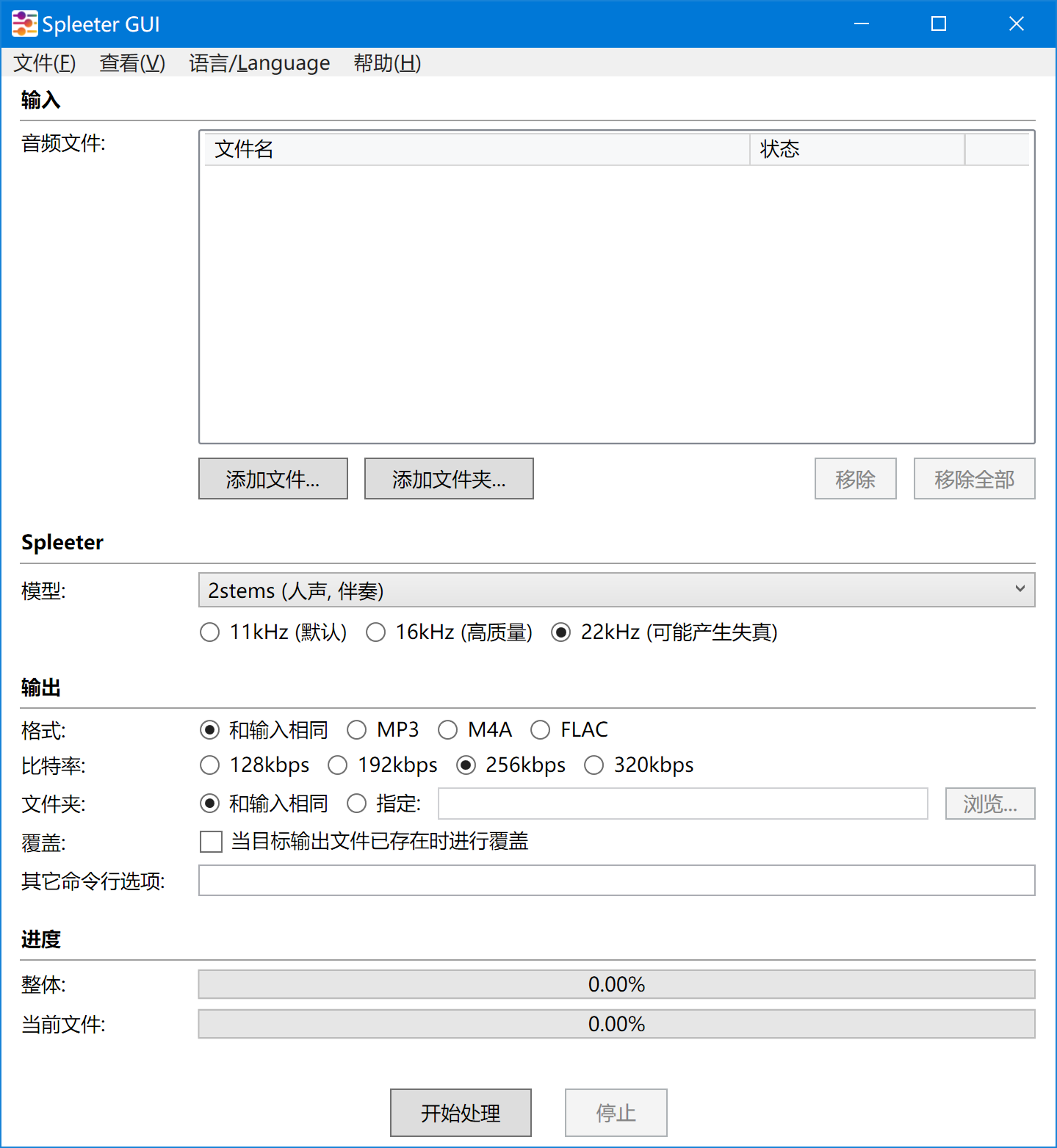The width and height of the screenshot is (1057, 1148).
Task: Minimize the Spleeter GUI window
Action: click(862, 24)
